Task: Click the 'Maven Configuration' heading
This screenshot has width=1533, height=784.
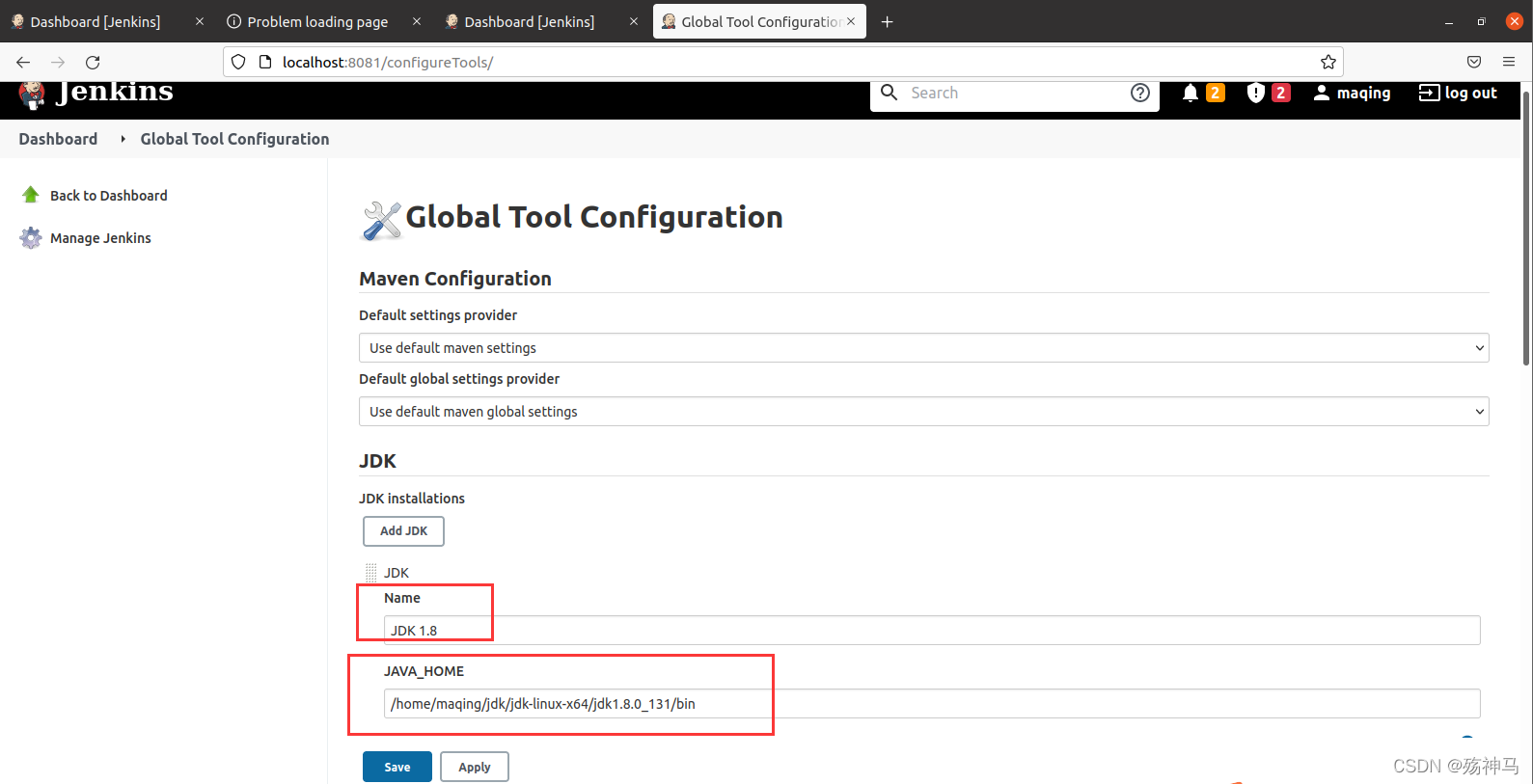Action: 455,279
